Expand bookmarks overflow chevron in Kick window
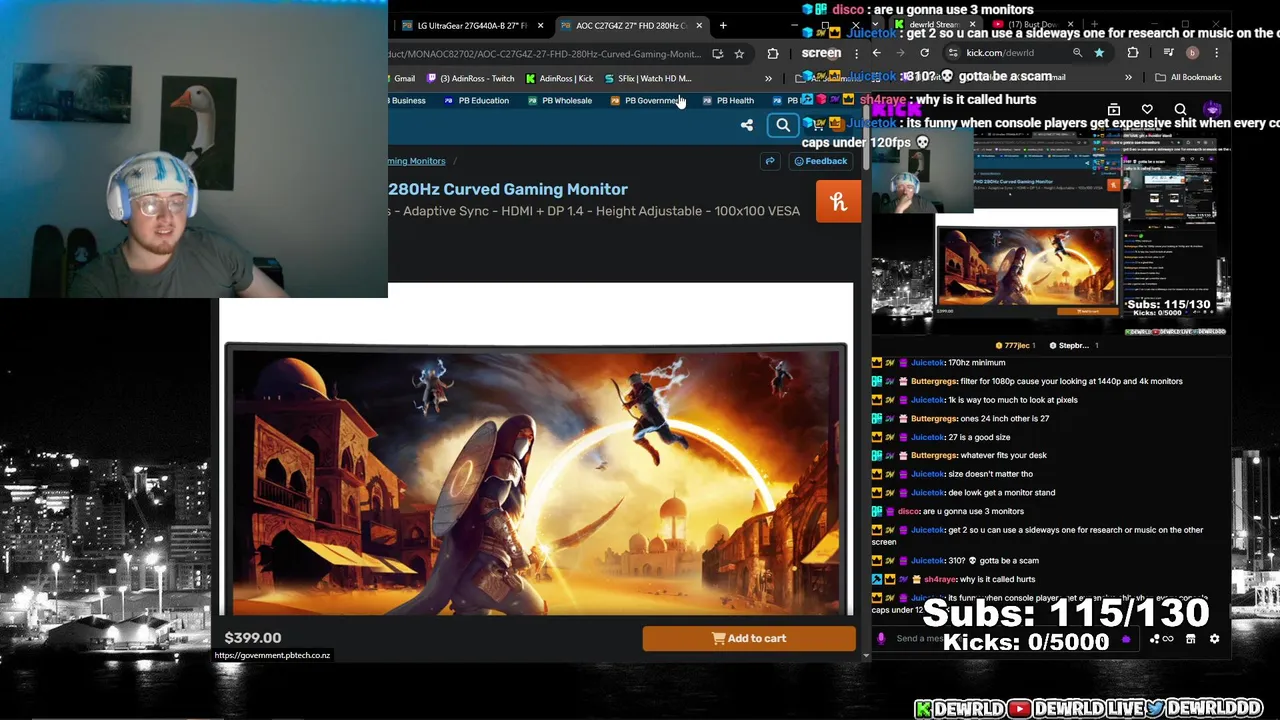 point(1128,77)
